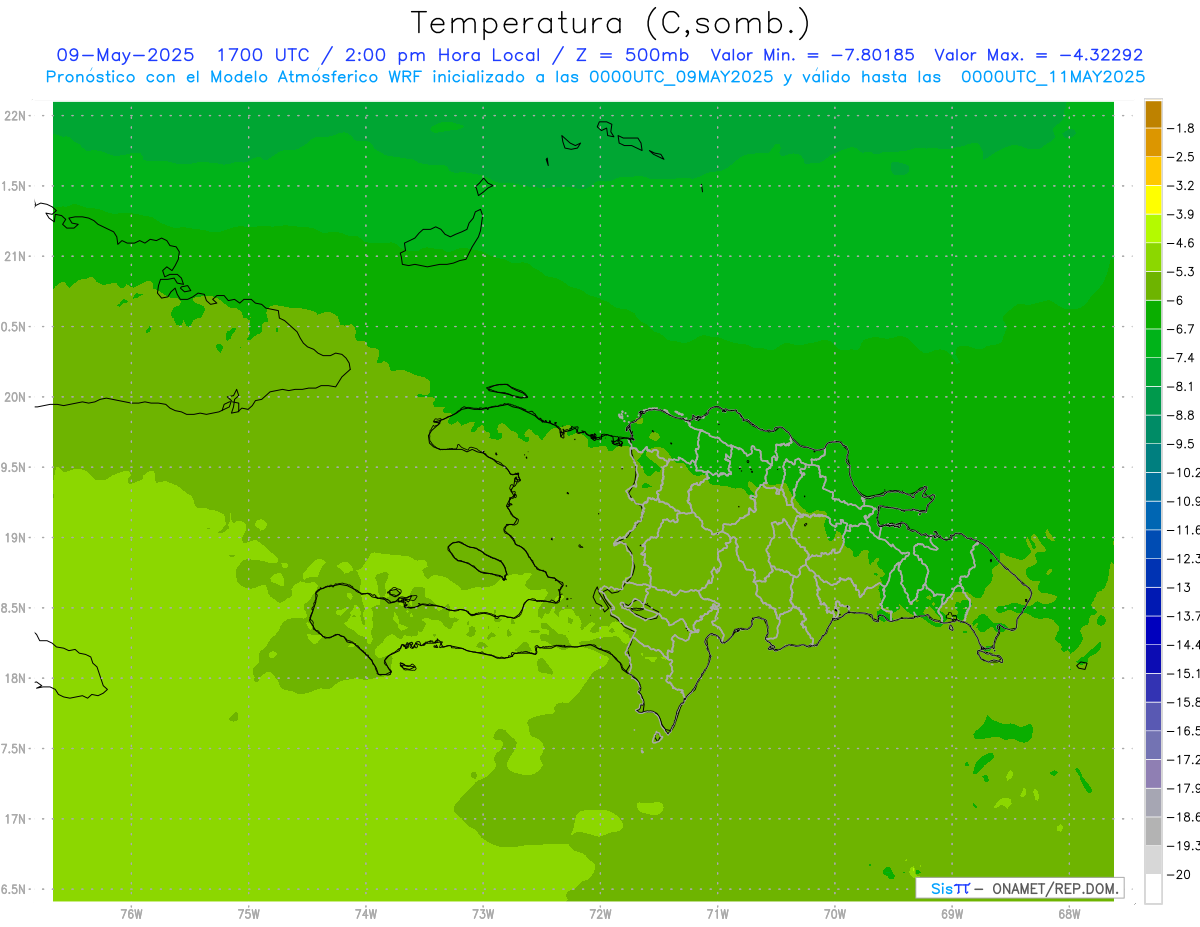Click the -20 colorbar value
This screenshot has width=1200, height=927.
1179,875
